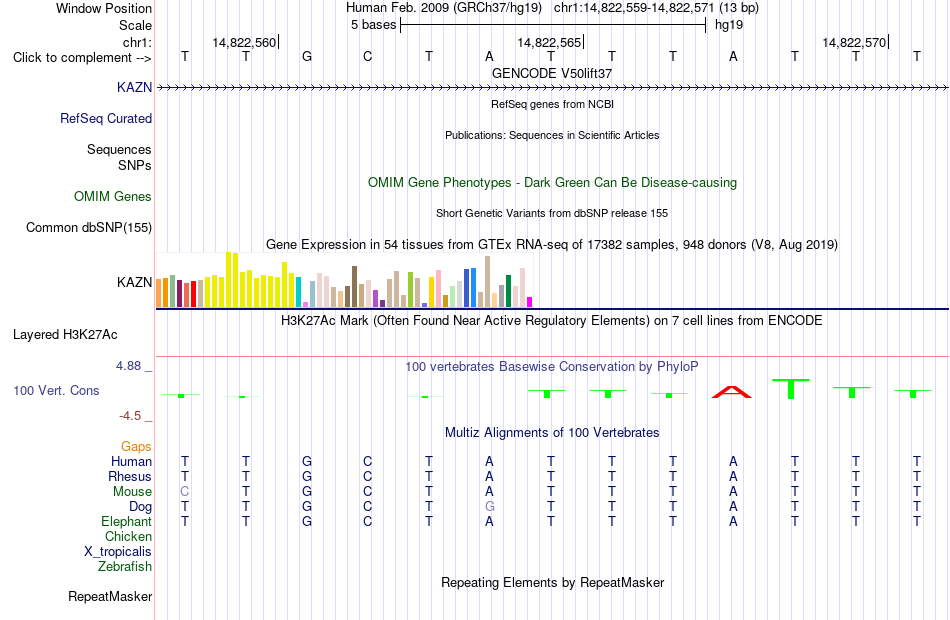Click '100 vertebrates Basewise Conservation by PhyloP' title
The height and width of the screenshot is (620, 950).
552,367
